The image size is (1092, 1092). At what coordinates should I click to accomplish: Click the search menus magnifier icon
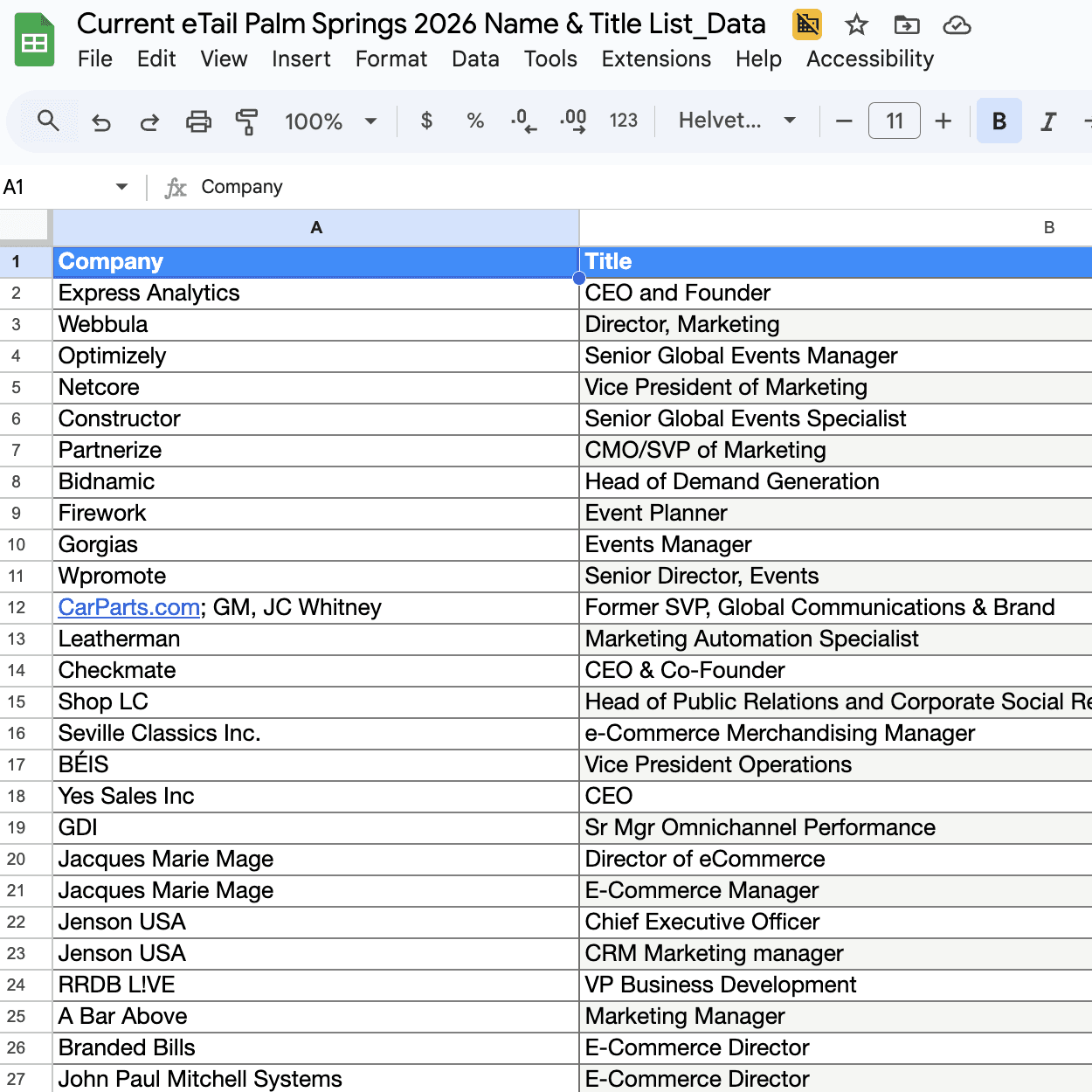[49, 121]
